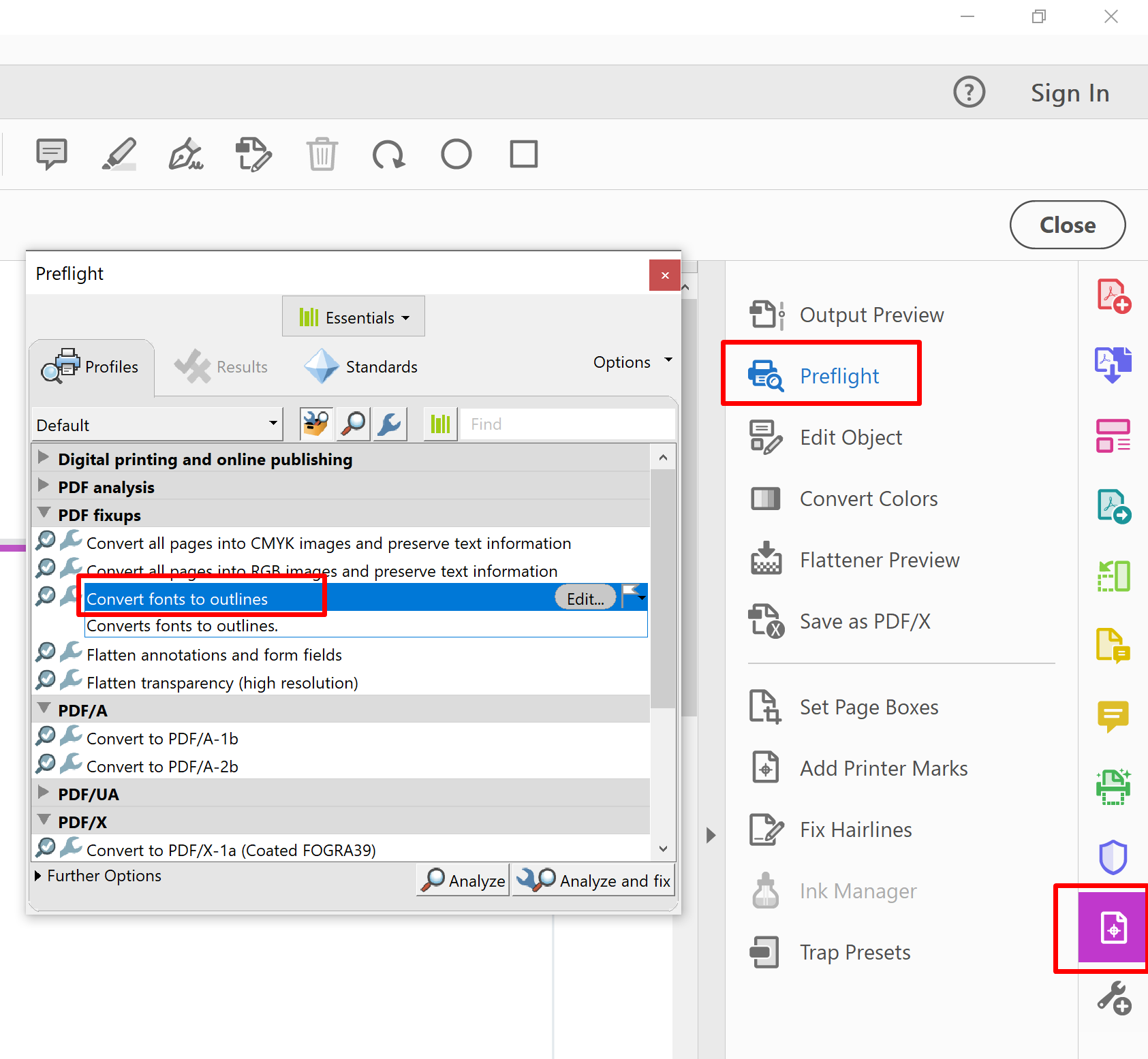Open Fix Hairlines tool
1148x1059 pixels.
coord(831,829)
